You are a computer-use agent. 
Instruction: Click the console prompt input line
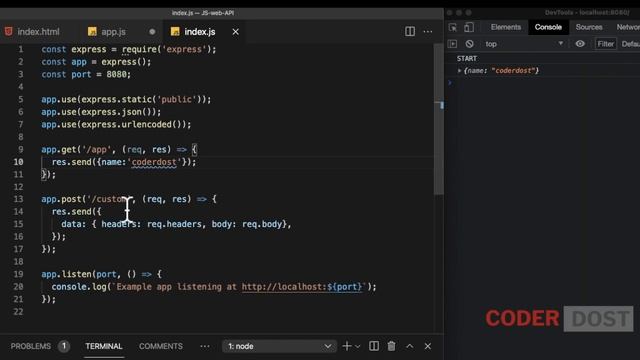[x=545, y=83]
